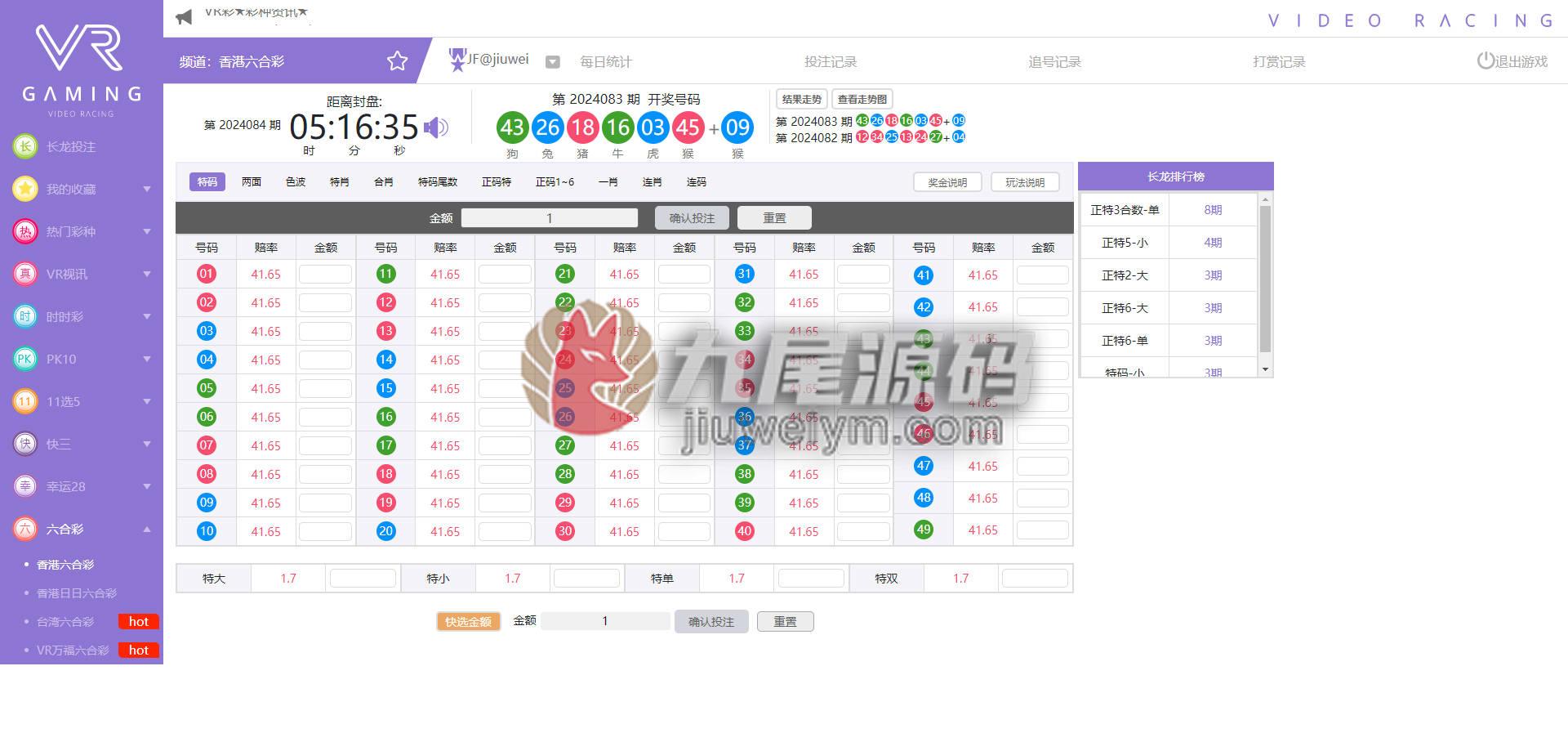Collapse the 六合彩 menu arrow

(x=147, y=529)
